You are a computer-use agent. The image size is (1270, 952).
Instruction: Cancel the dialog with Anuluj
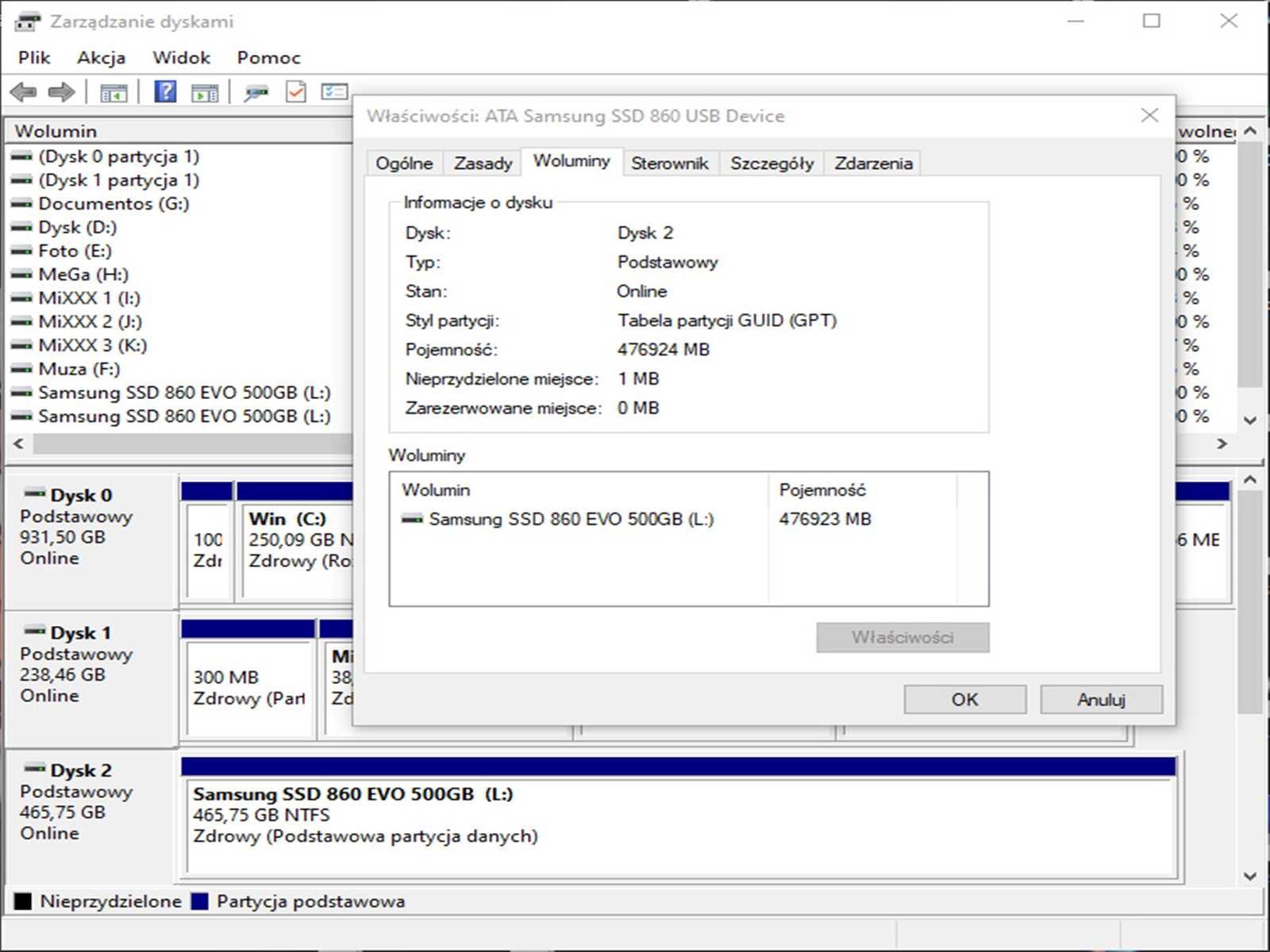tap(1101, 699)
